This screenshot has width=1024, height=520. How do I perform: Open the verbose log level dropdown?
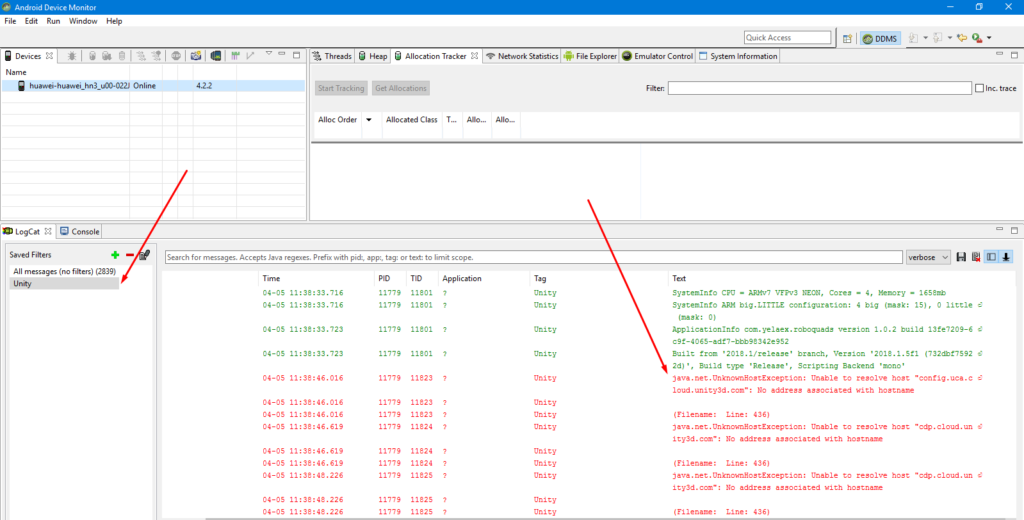[x=927, y=257]
